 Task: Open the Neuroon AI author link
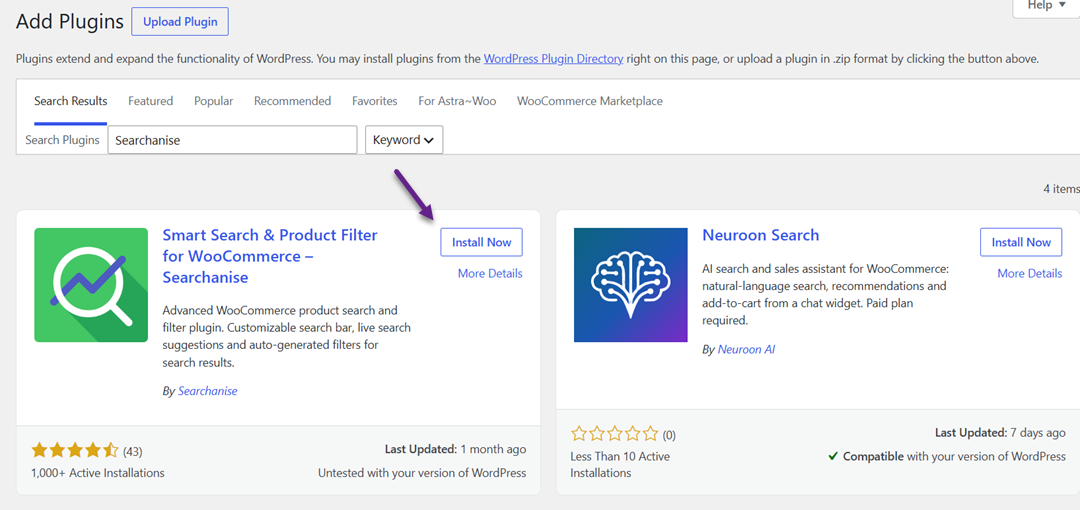click(746, 349)
